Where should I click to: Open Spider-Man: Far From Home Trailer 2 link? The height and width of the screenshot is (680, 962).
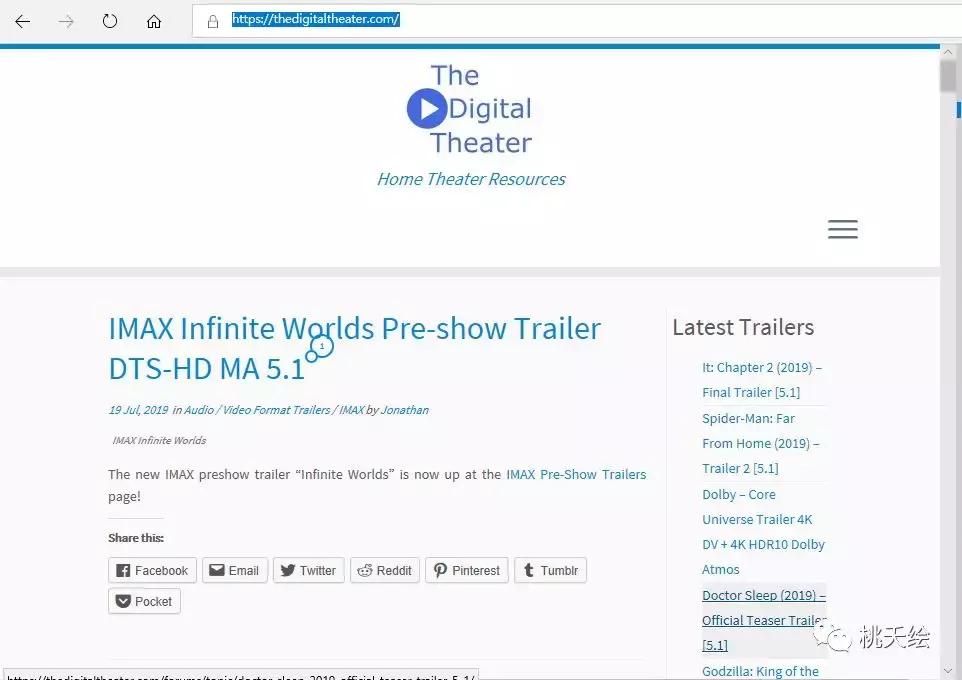click(x=761, y=443)
